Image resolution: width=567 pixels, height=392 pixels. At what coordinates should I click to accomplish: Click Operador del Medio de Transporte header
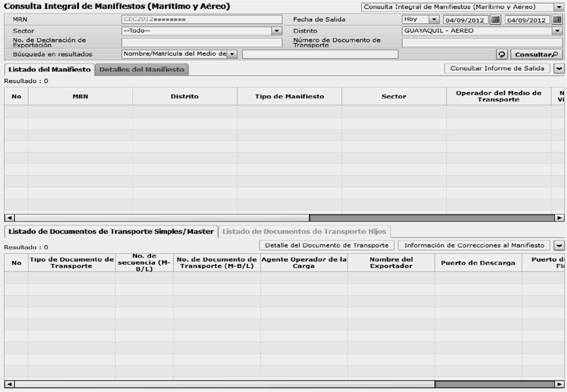tap(499, 97)
